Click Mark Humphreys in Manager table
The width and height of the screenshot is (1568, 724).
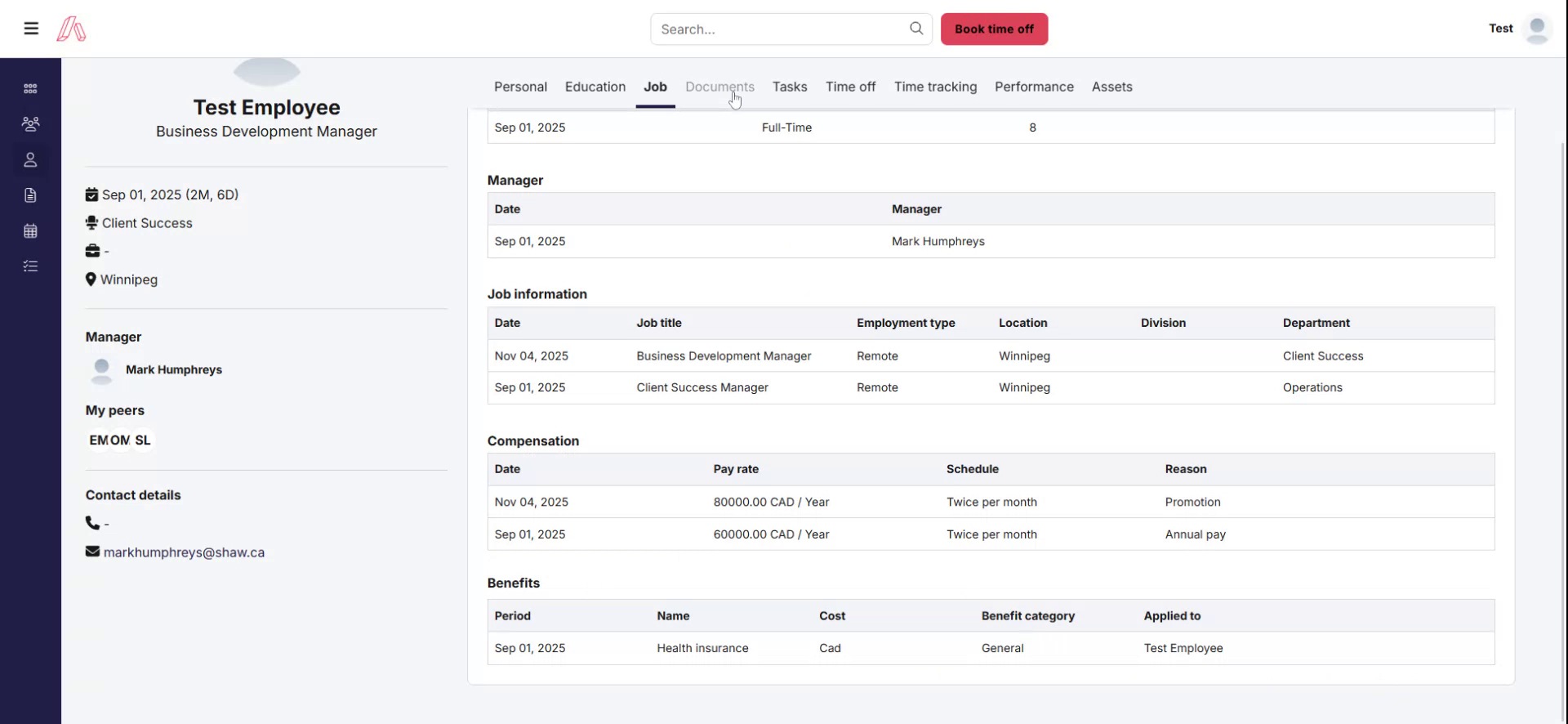pos(938,242)
